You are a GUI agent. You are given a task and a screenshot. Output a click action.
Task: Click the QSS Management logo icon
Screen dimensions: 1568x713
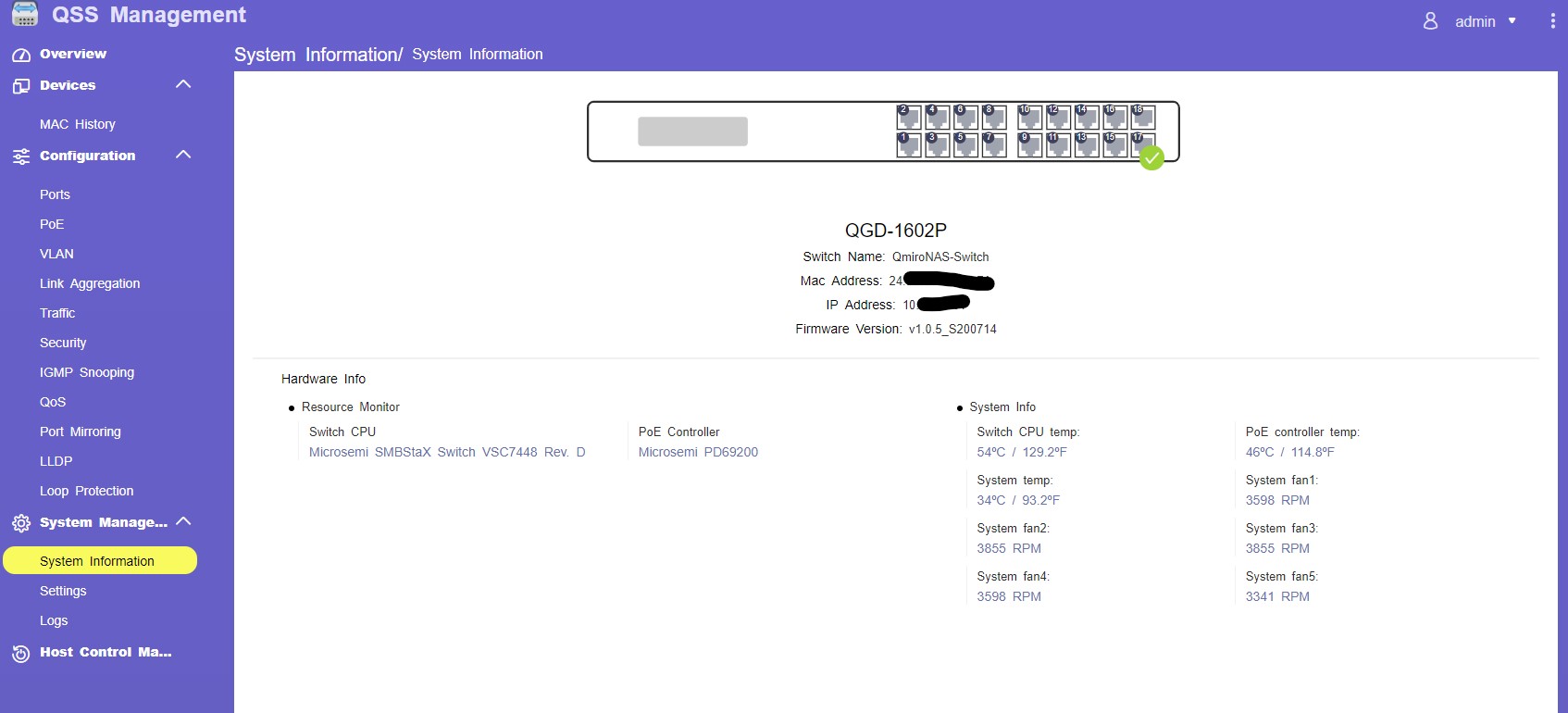click(x=25, y=14)
